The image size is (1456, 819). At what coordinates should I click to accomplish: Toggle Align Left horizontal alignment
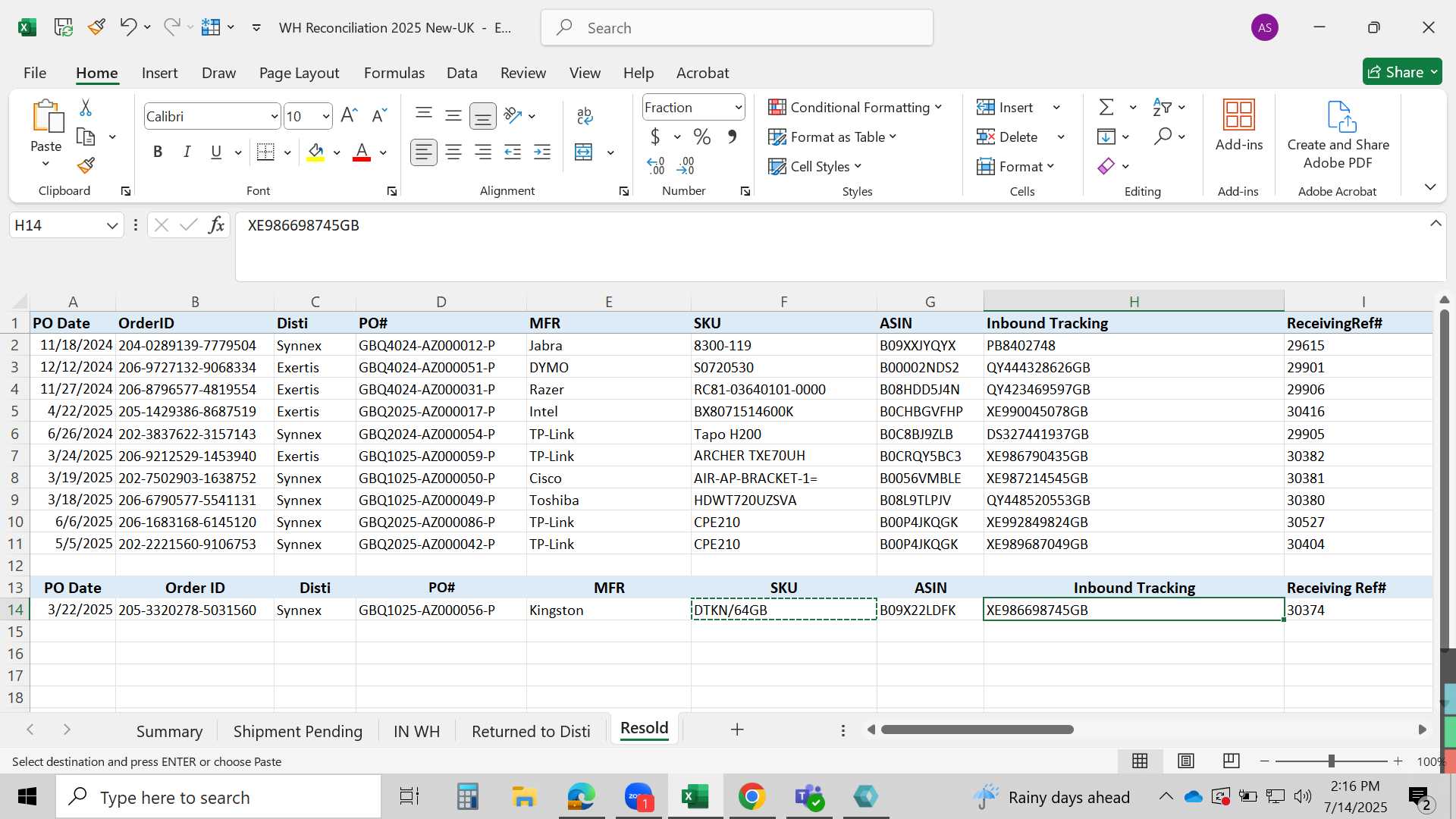click(x=424, y=152)
